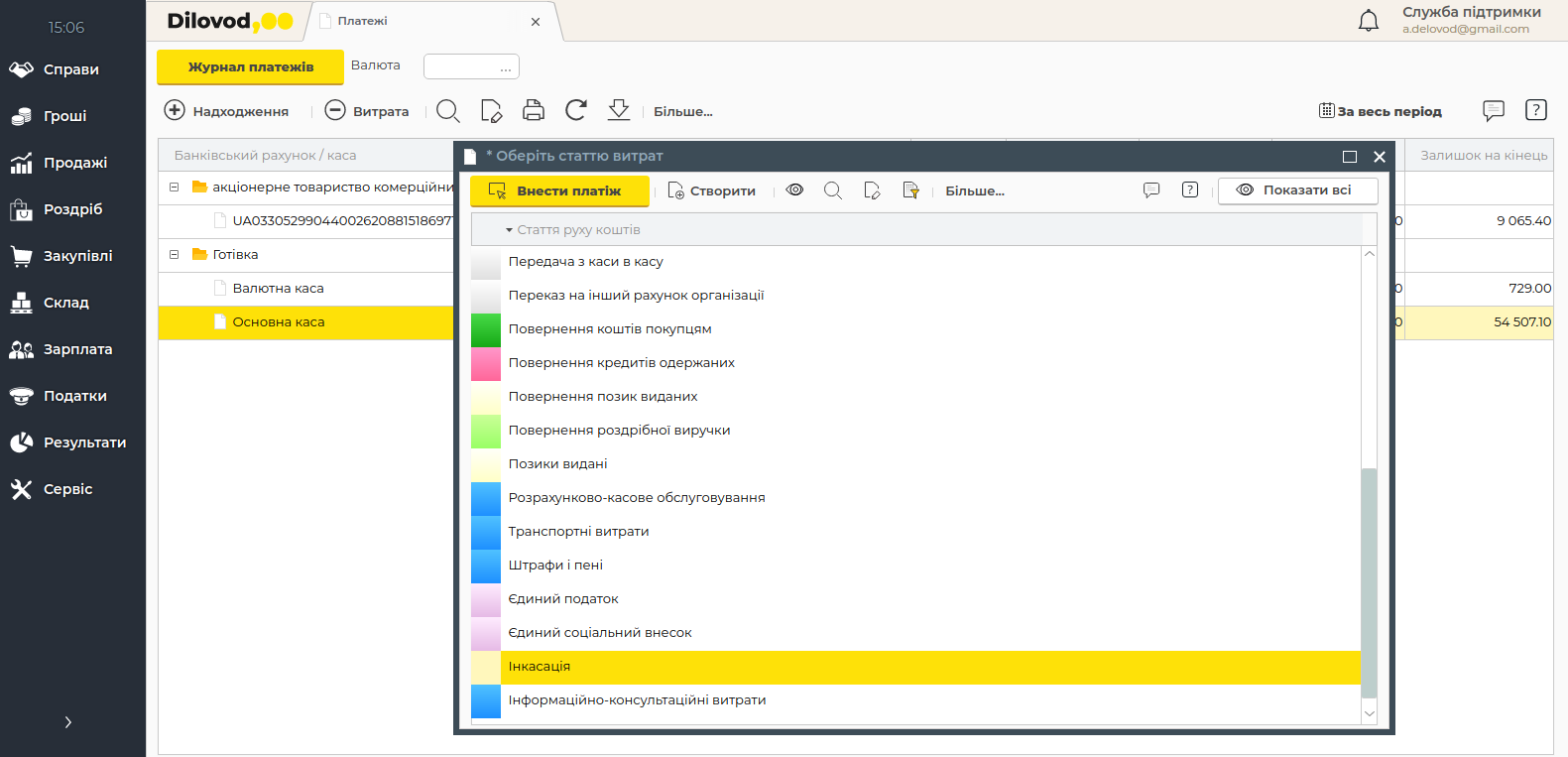Screen dimensions: 1568x757
Task: Click the notification bell icon
Action: point(1368,21)
